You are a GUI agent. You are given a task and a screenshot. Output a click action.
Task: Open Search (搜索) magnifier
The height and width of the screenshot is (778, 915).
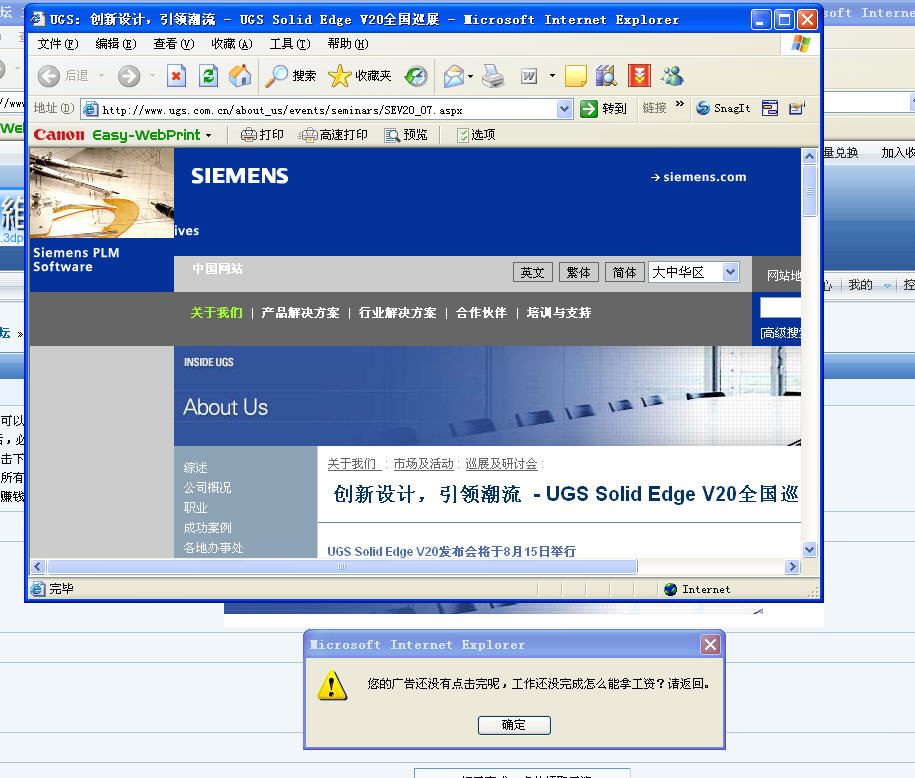click(x=290, y=76)
